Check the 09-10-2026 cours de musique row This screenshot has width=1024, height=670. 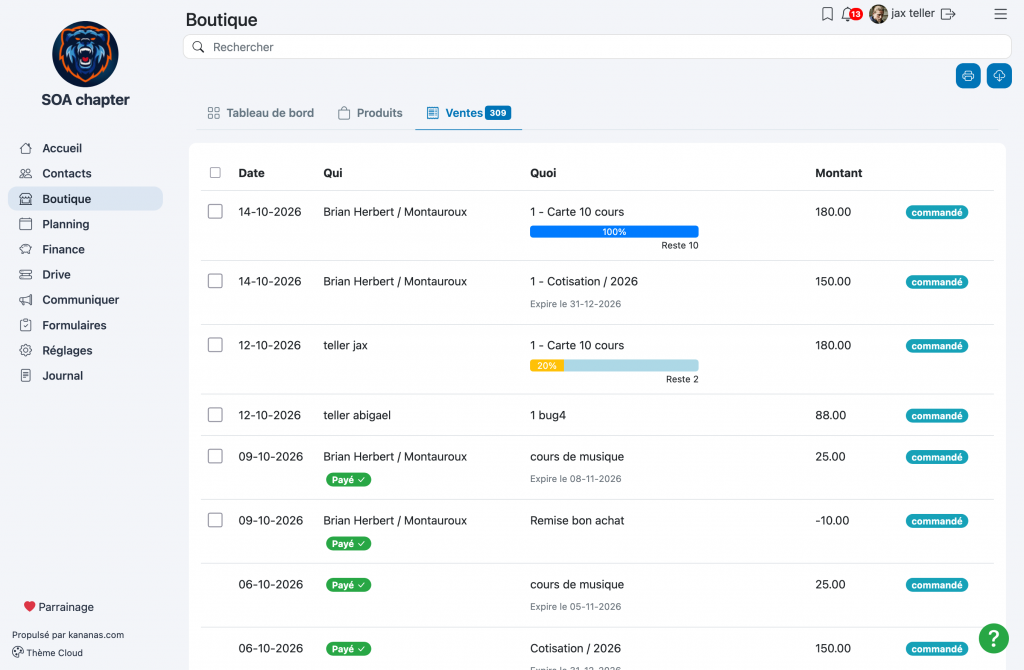tap(215, 456)
